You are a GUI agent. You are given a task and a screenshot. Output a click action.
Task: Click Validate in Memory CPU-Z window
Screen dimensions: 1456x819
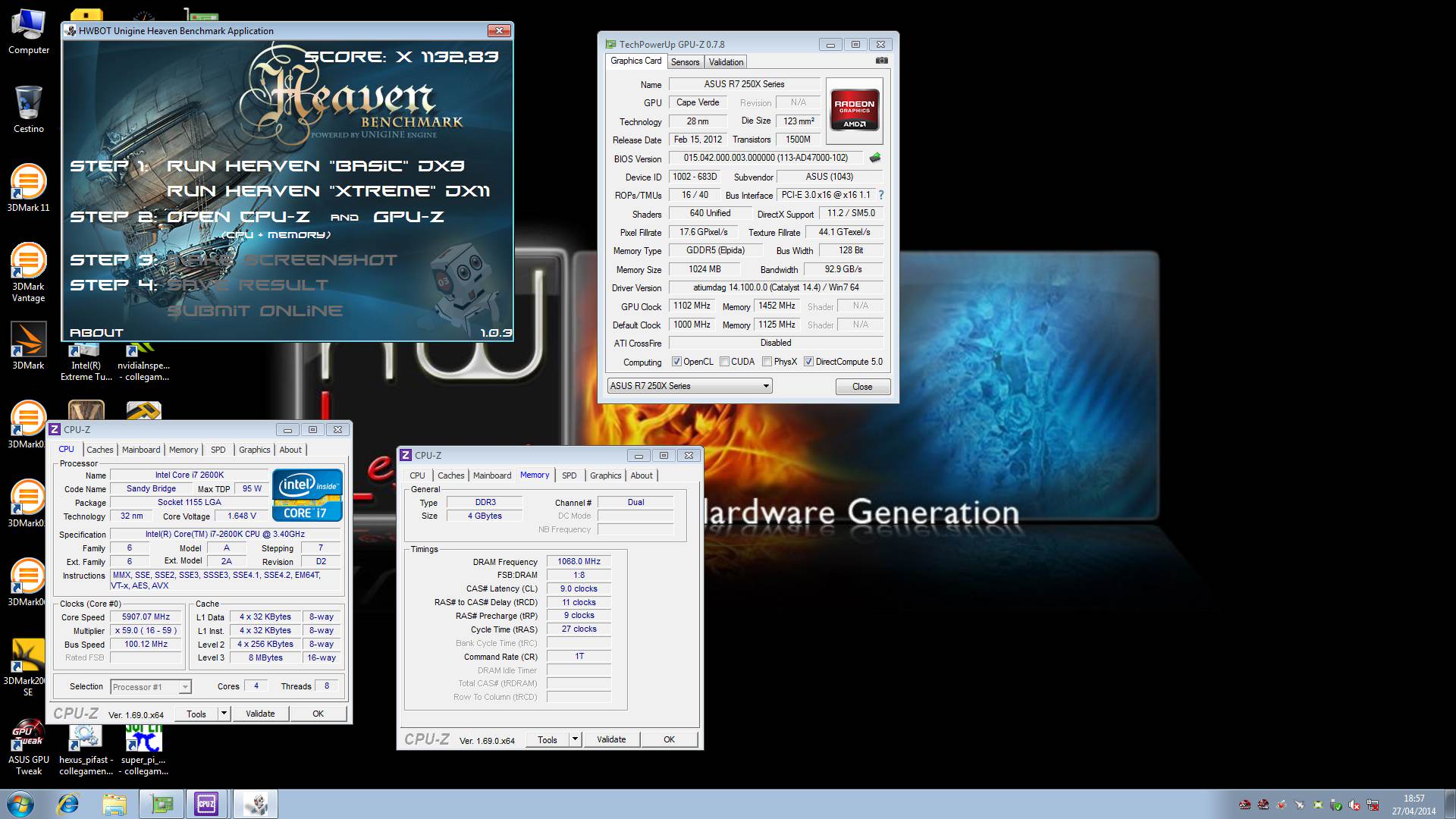pos(611,739)
